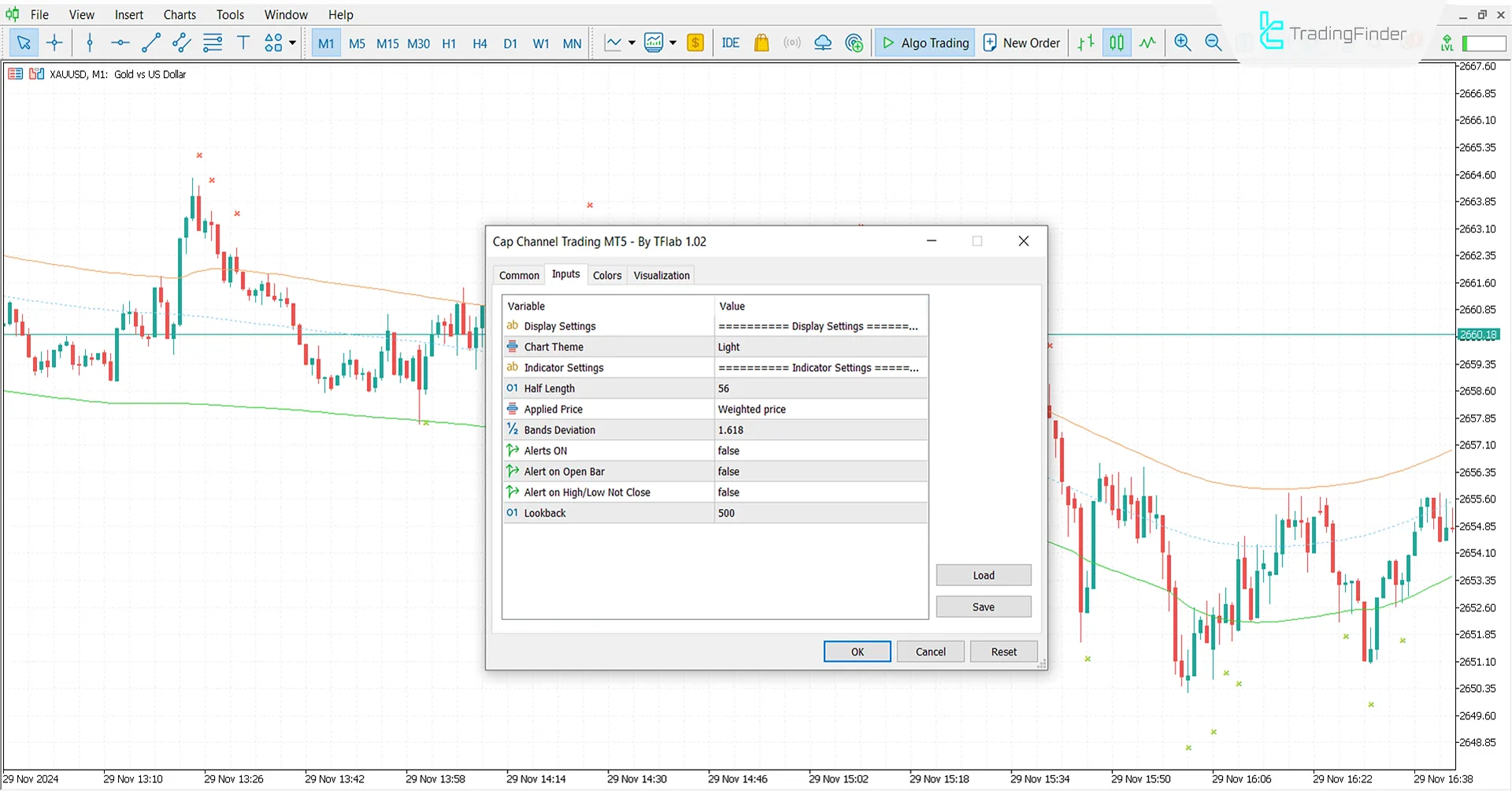Enable Alert on Open Bar
The image size is (1512, 791).
pyautogui.click(x=819, y=471)
